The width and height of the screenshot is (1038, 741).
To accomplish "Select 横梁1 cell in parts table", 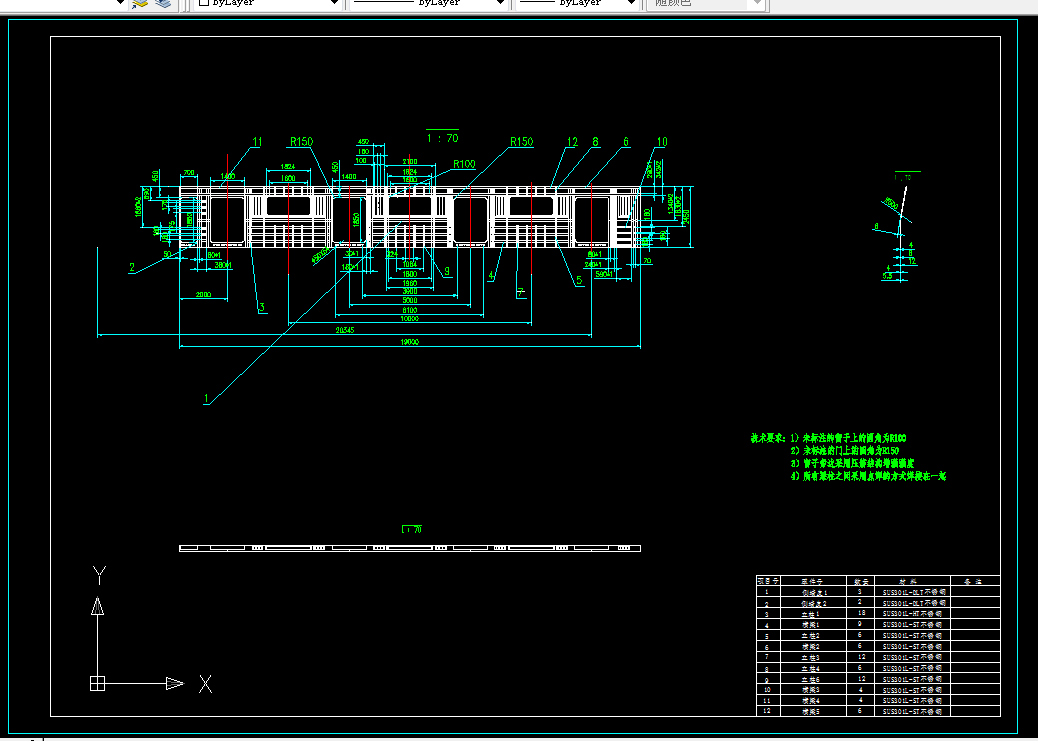I will (813, 624).
